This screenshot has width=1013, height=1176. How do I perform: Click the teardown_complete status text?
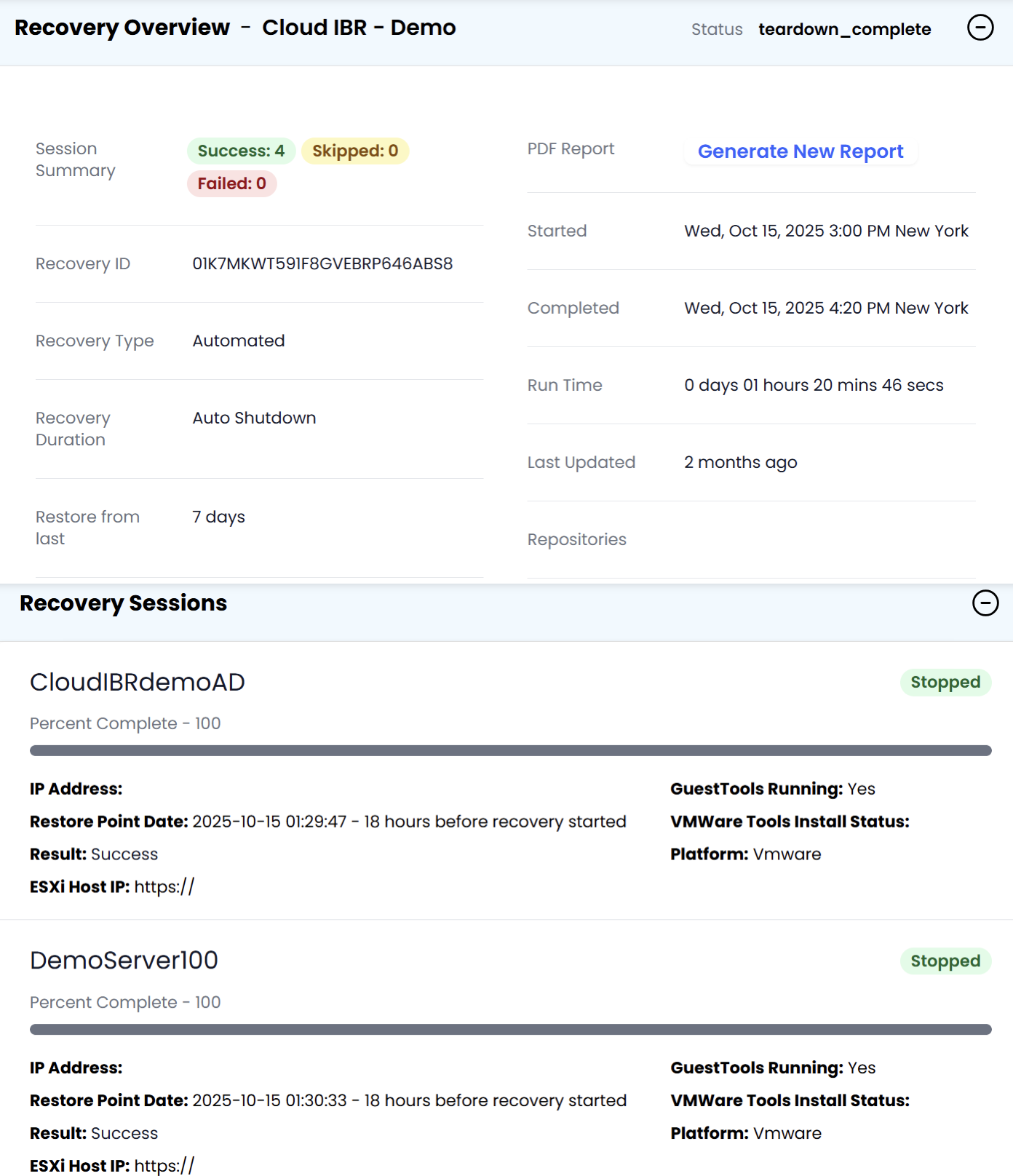coord(844,29)
